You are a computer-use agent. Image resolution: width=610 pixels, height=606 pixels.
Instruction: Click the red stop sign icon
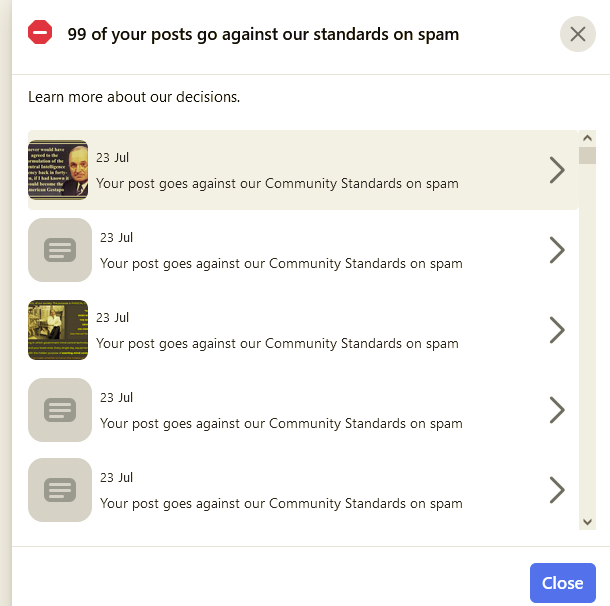coord(40,33)
